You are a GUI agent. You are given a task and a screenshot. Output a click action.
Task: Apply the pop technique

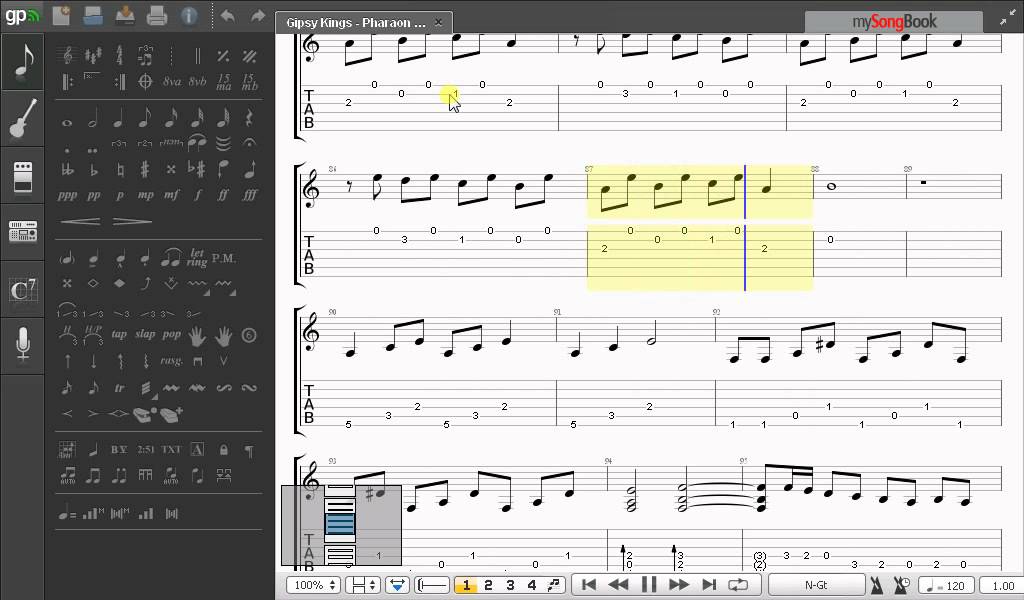(171, 334)
